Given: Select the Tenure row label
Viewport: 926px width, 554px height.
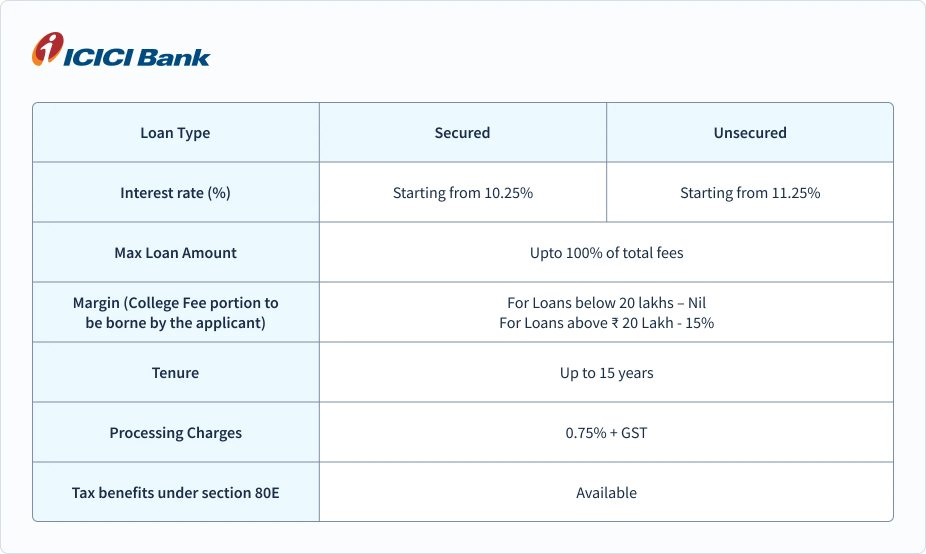Looking at the screenshot, I should pyautogui.click(x=175, y=373).
